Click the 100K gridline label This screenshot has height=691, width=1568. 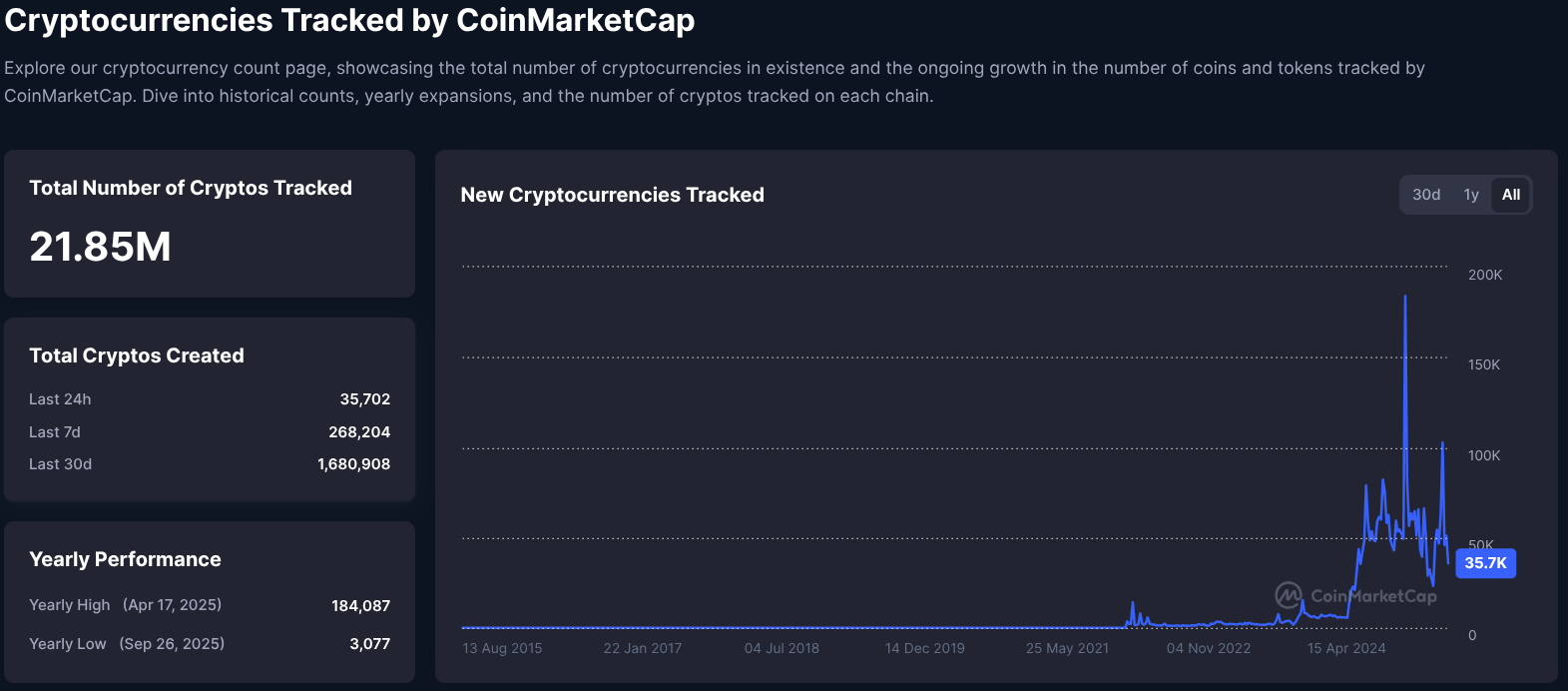[x=1484, y=455]
